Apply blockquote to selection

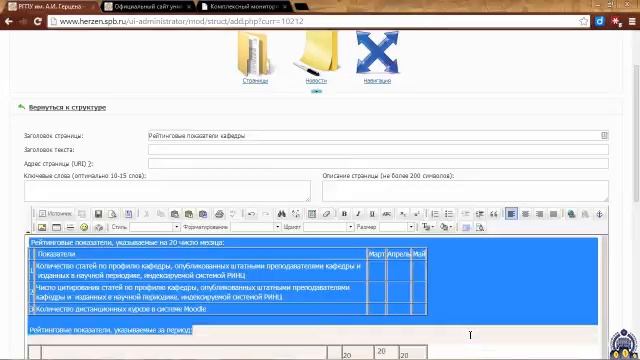pos(493,214)
